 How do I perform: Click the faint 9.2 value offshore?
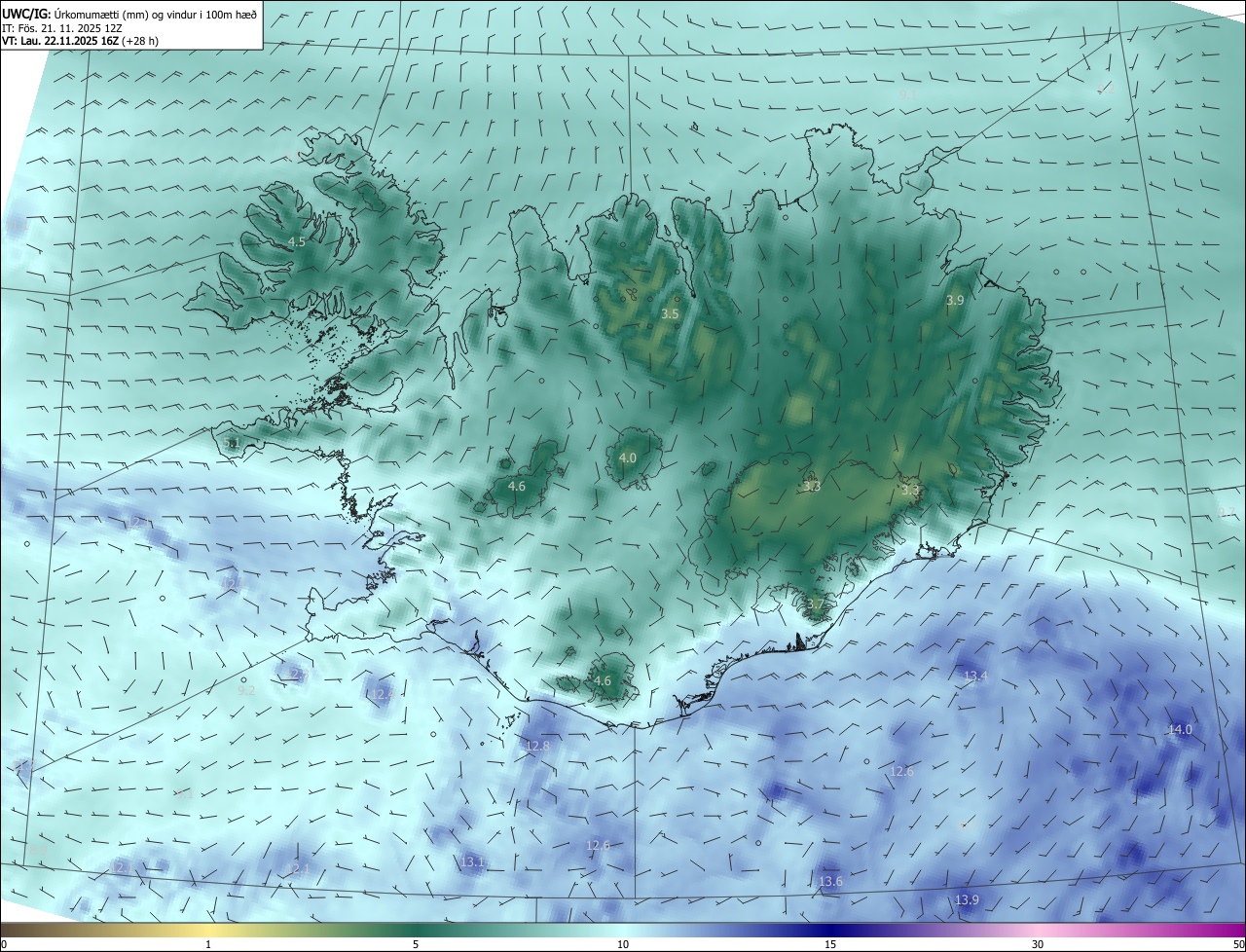pyautogui.click(x=246, y=690)
